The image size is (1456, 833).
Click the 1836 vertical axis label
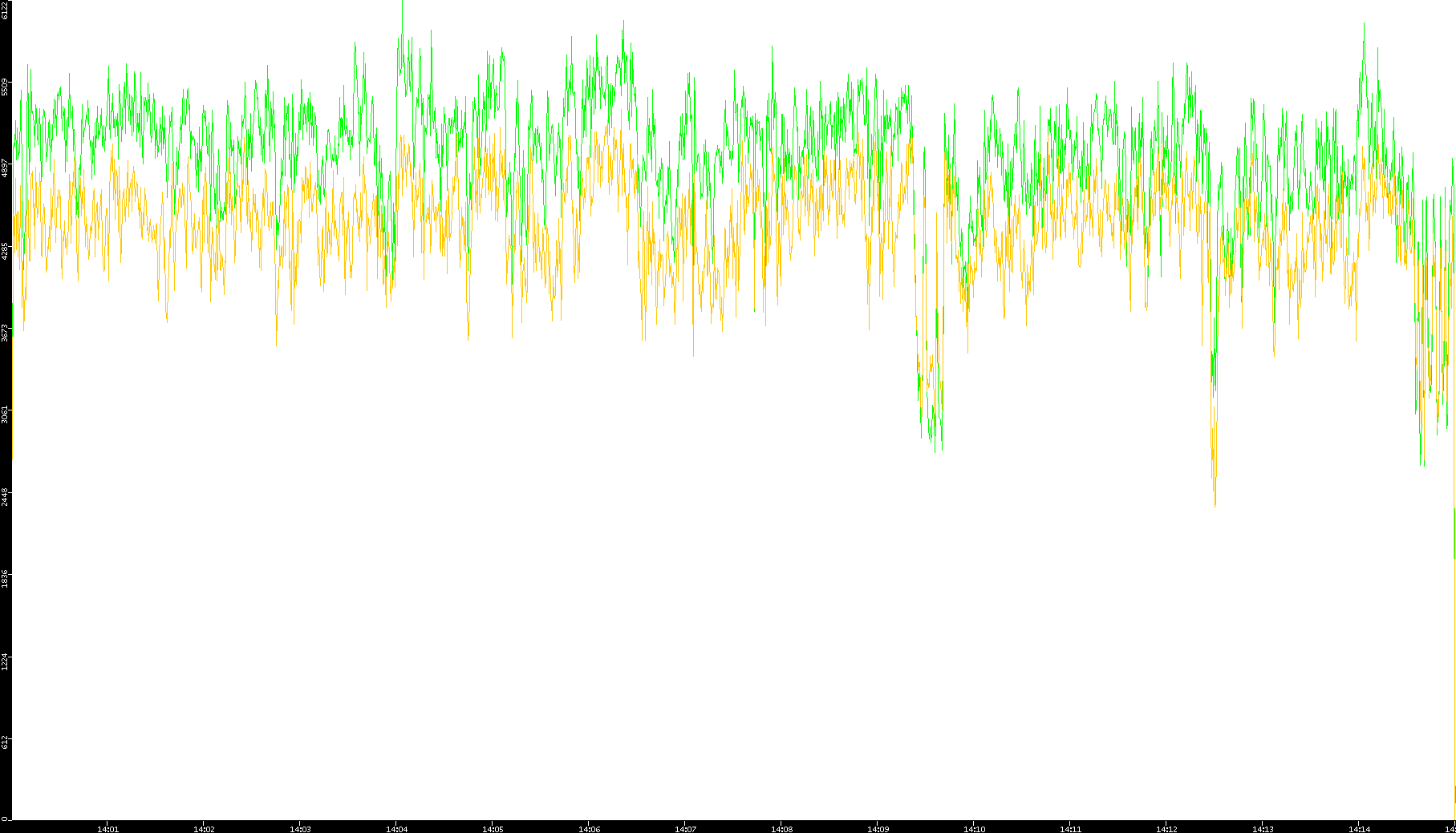click(x=6, y=577)
